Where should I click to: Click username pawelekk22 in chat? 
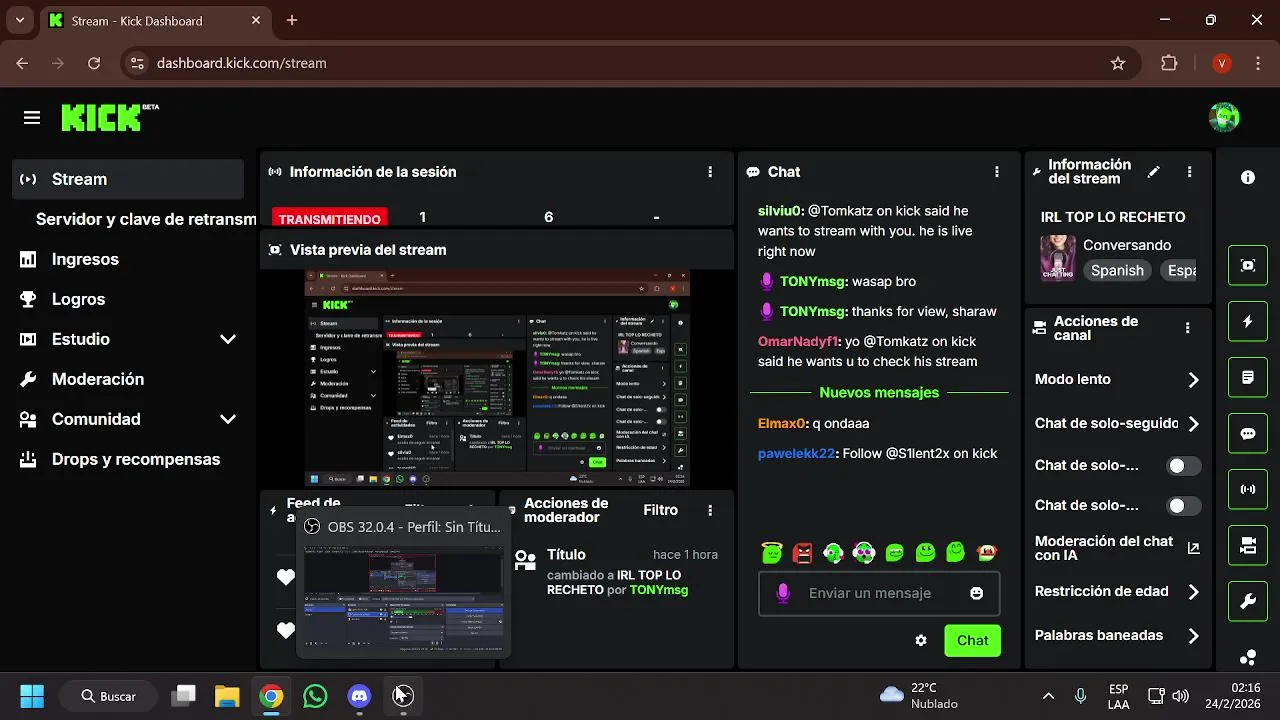click(796, 453)
